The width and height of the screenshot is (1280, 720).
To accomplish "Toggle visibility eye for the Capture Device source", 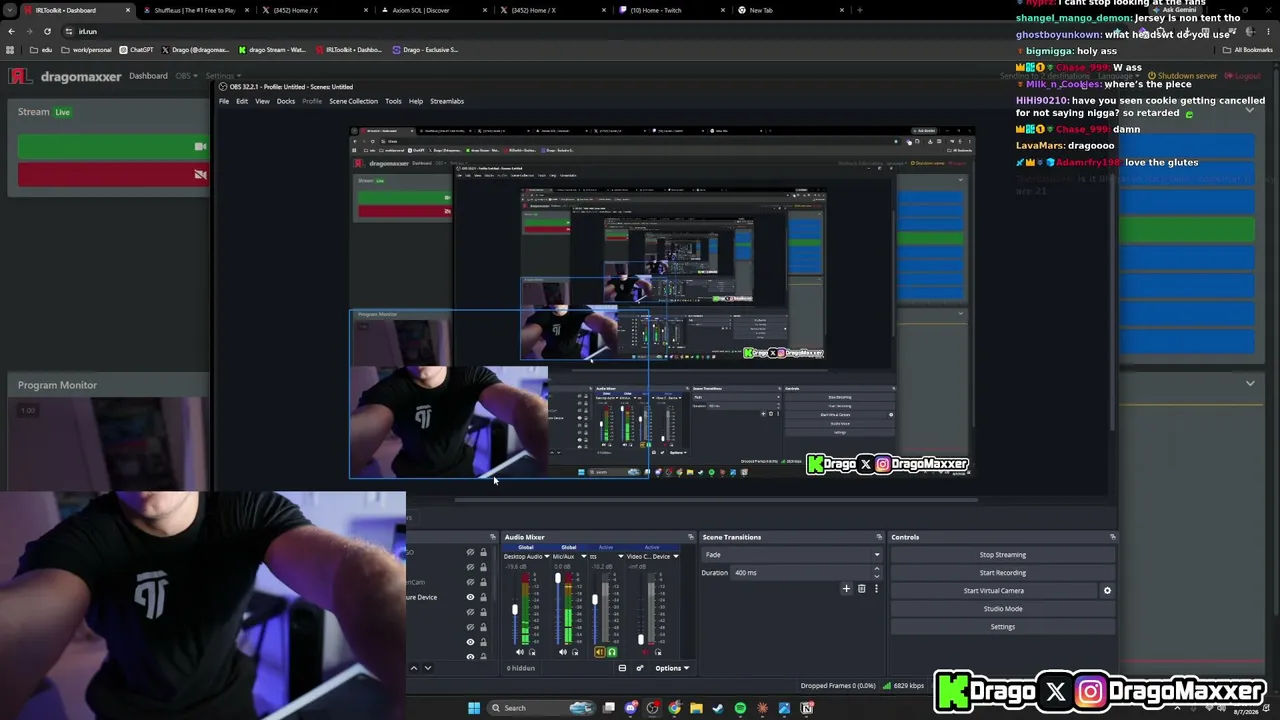I will (470, 597).
